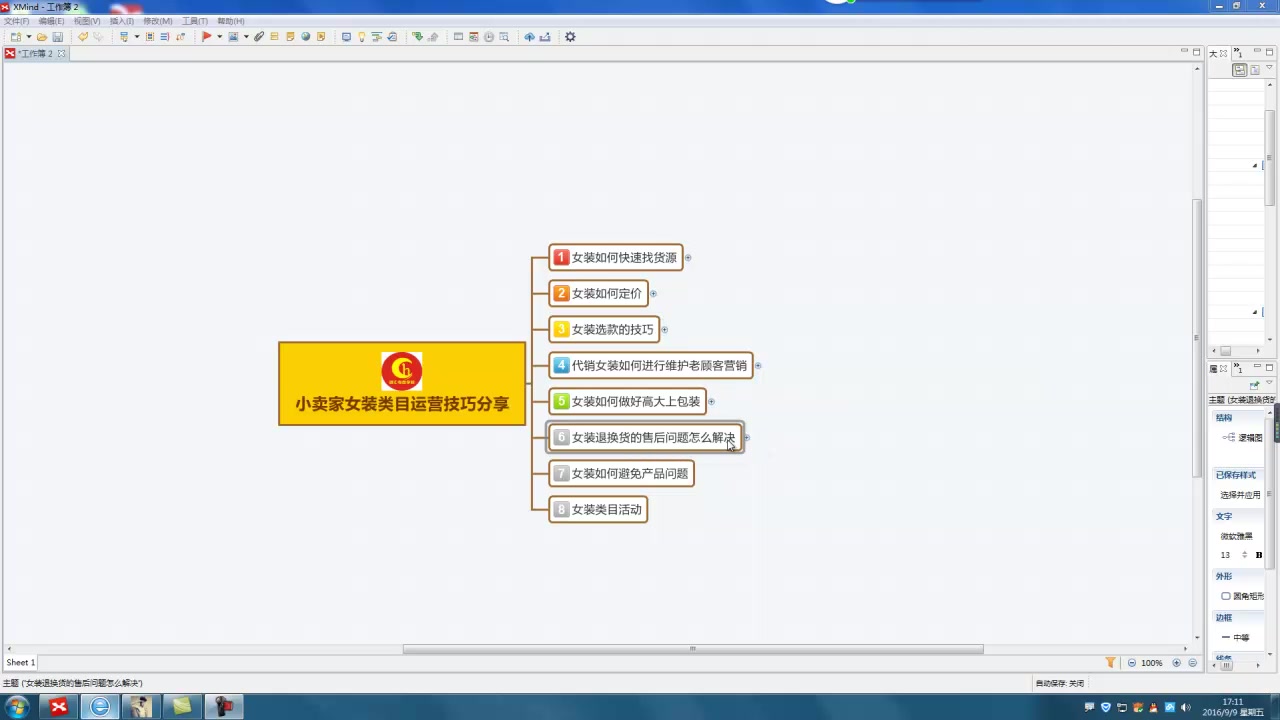Add attachment with the paperclip icon
1280x720 pixels.
click(x=258, y=37)
